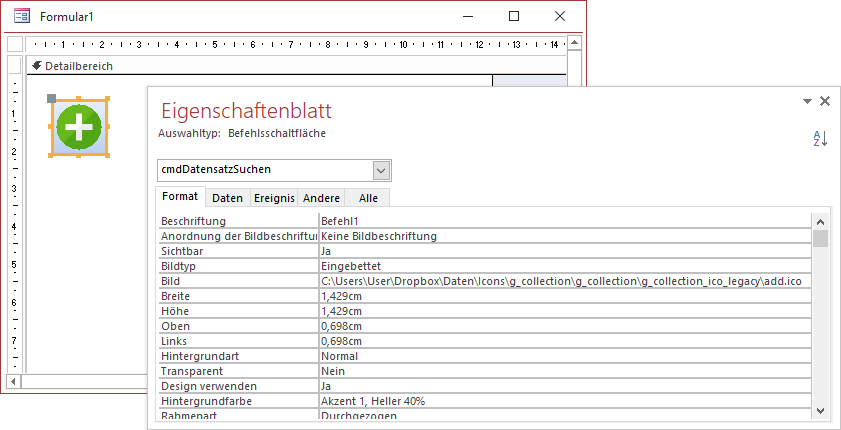The width and height of the screenshot is (841, 430).
Task: Click Hintergrundfarbe value Akzent 1, Heller 40%
Action: point(565,401)
